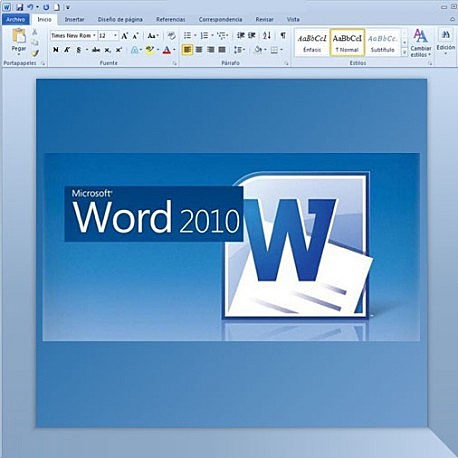Toggle align text left
The width and height of the screenshot is (458, 458).
coord(187,50)
